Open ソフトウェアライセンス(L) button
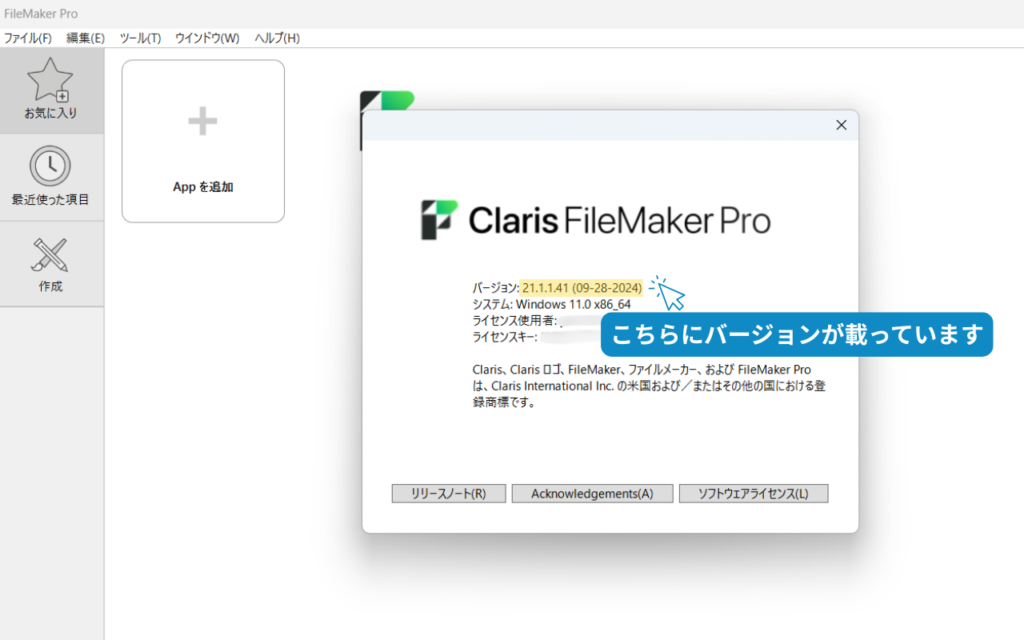The width and height of the screenshot is (1024, 640). click(x=753, y=494)
